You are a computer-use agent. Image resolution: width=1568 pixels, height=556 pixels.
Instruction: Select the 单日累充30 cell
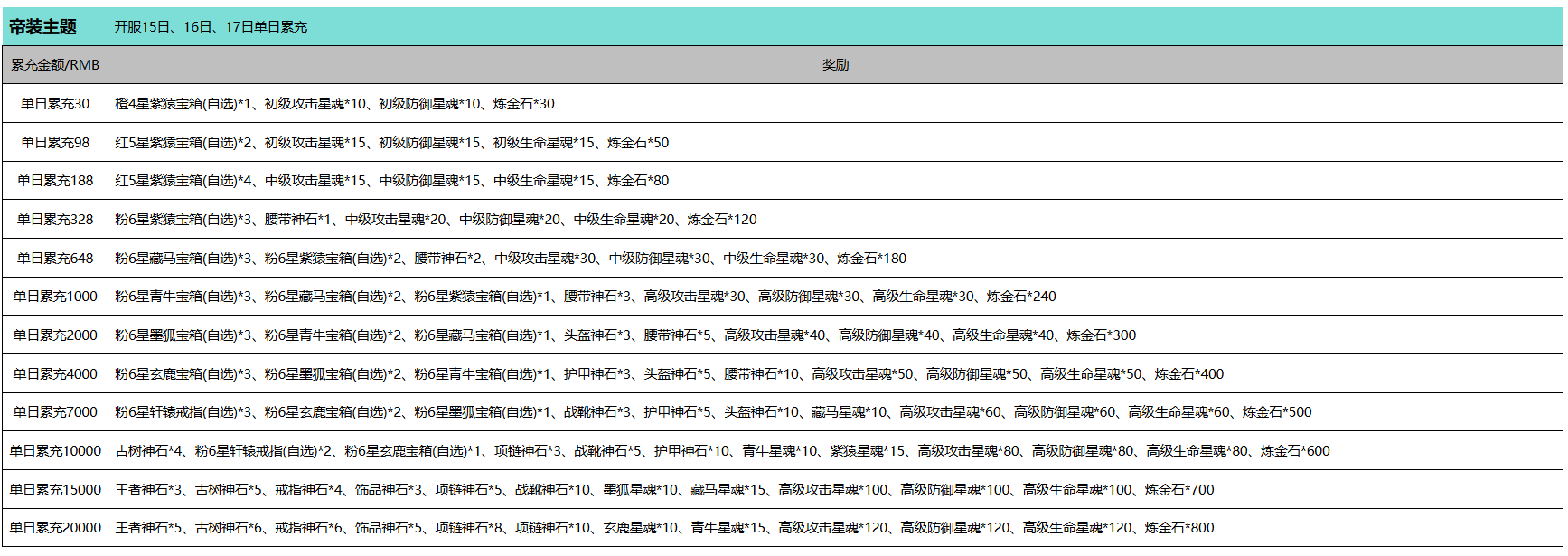55,104
